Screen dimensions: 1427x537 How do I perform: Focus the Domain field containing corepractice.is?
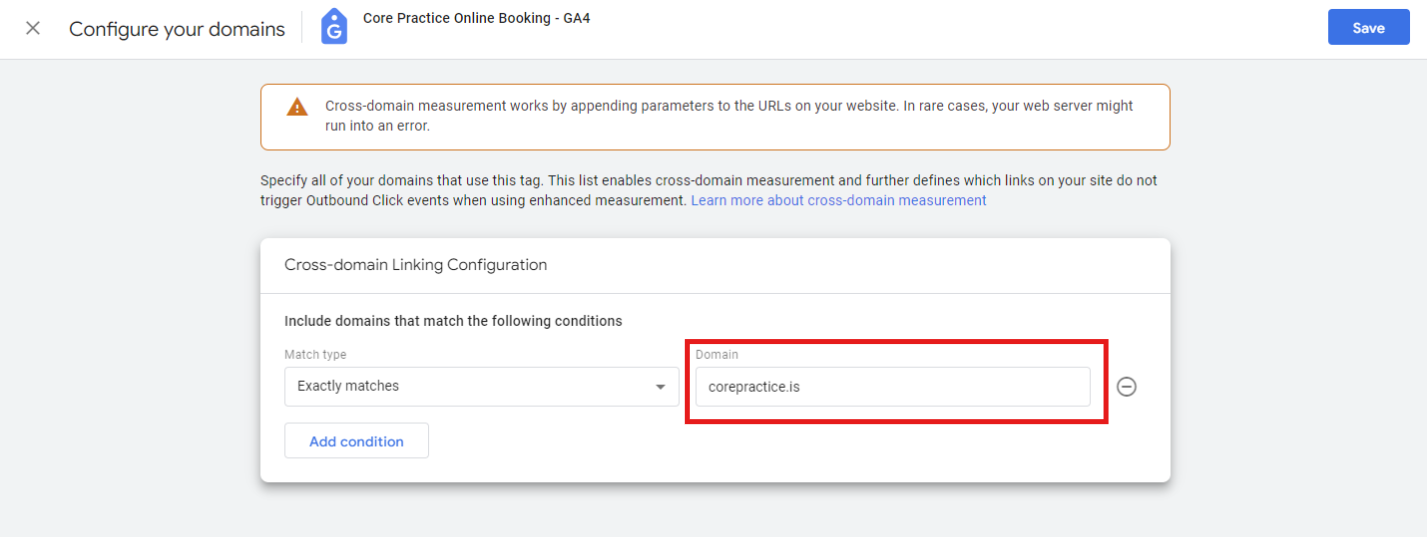point(893,386)
